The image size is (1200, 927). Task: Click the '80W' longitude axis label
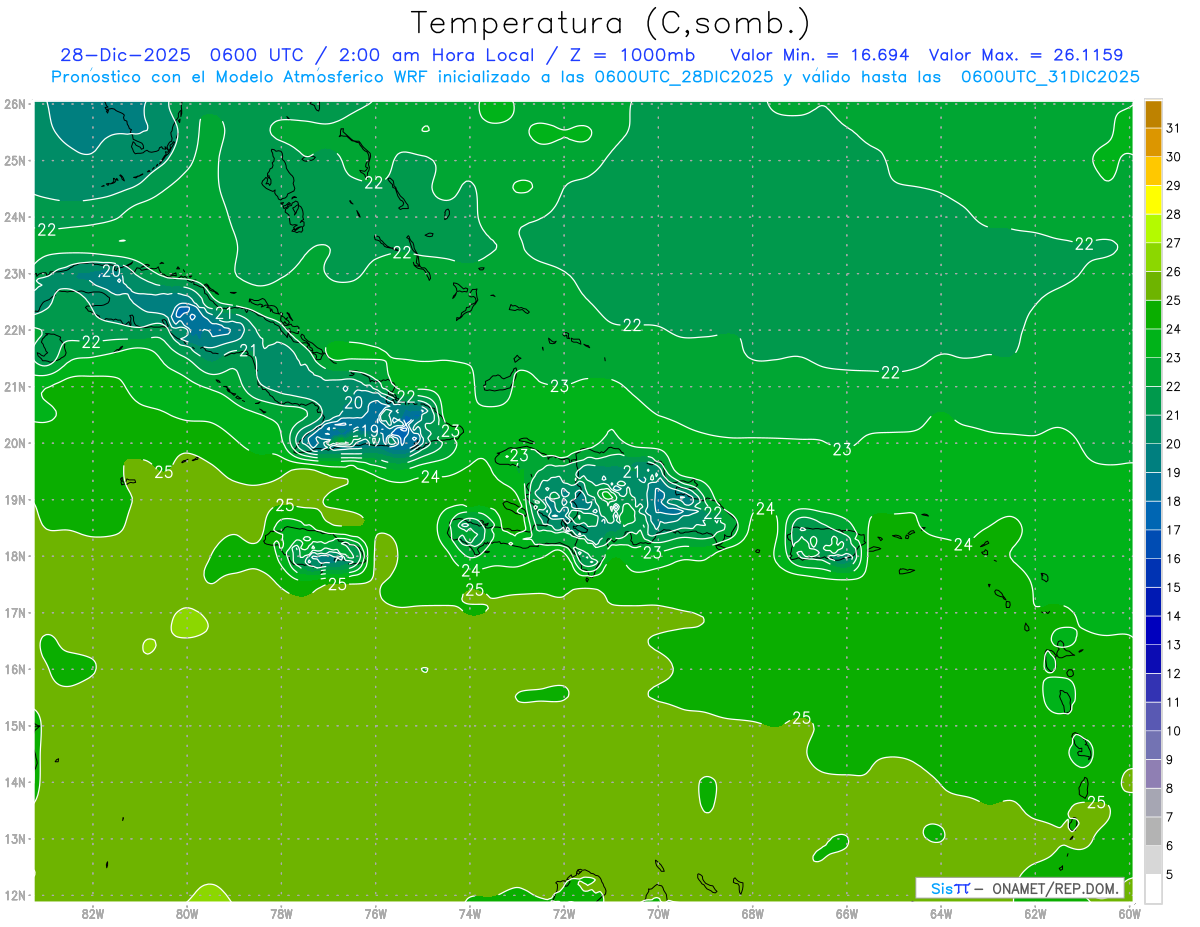pyautogui.click(x=187, y=913)
